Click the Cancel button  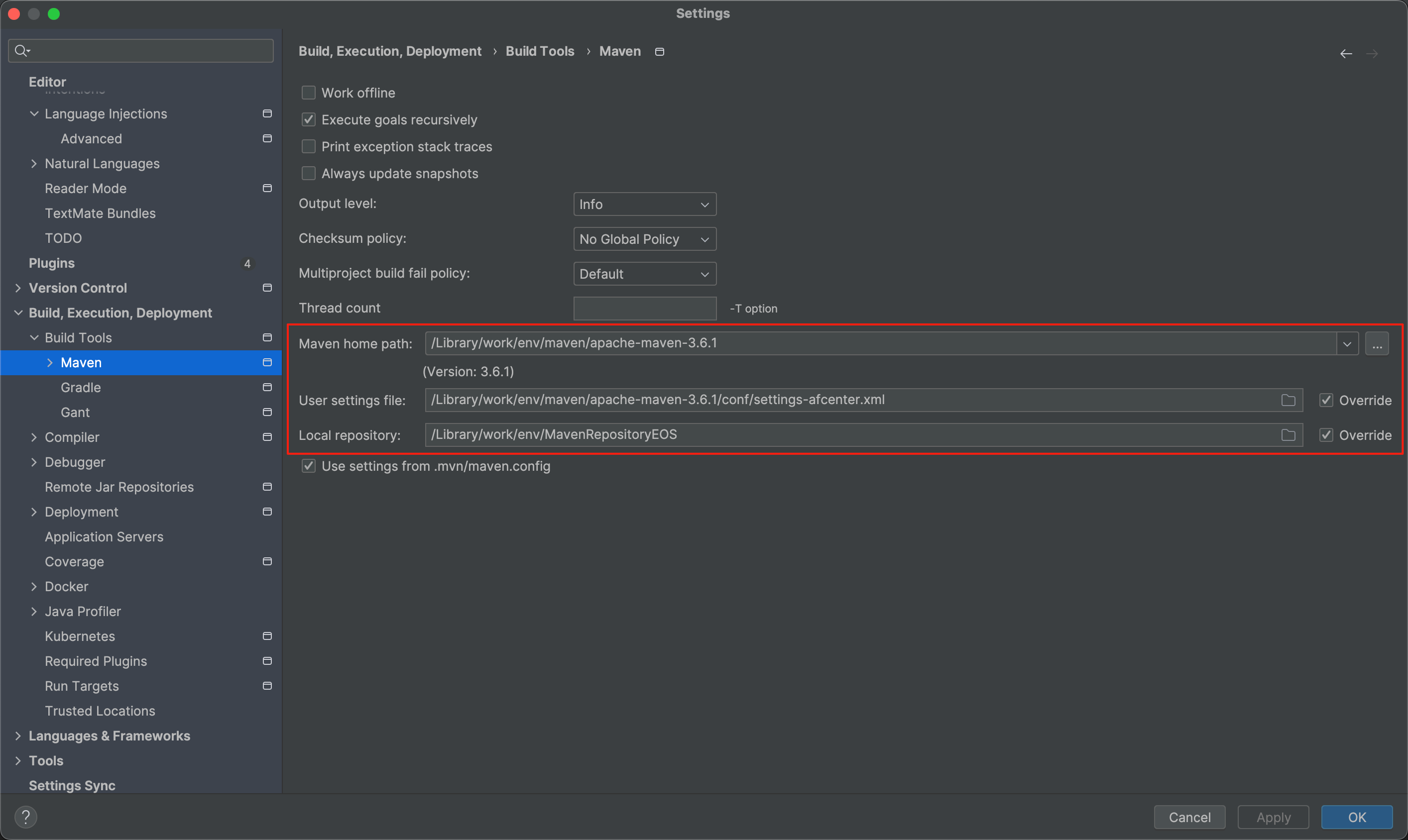[x=1189, y=817]
